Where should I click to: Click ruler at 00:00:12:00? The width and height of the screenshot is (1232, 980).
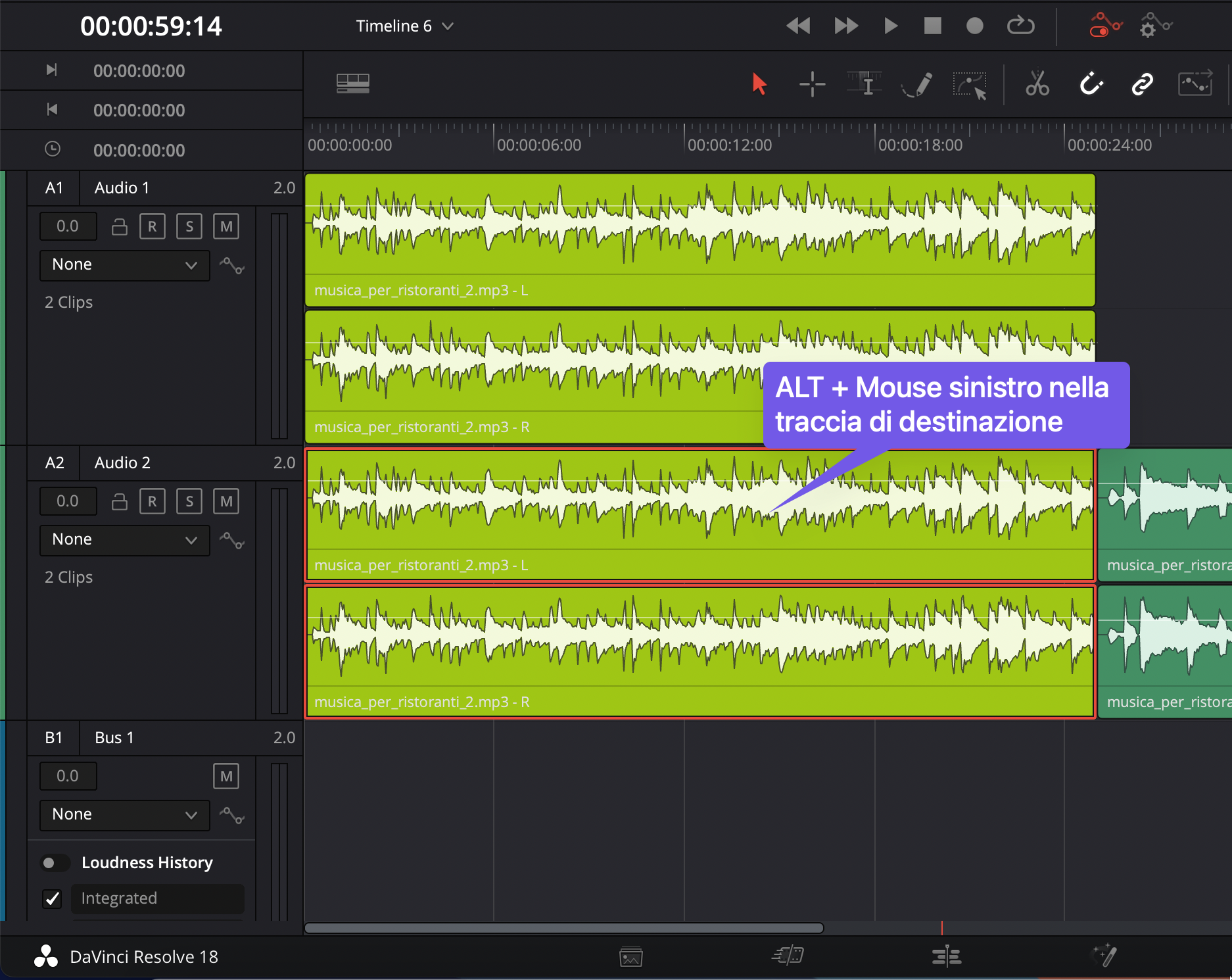[729, 145]
